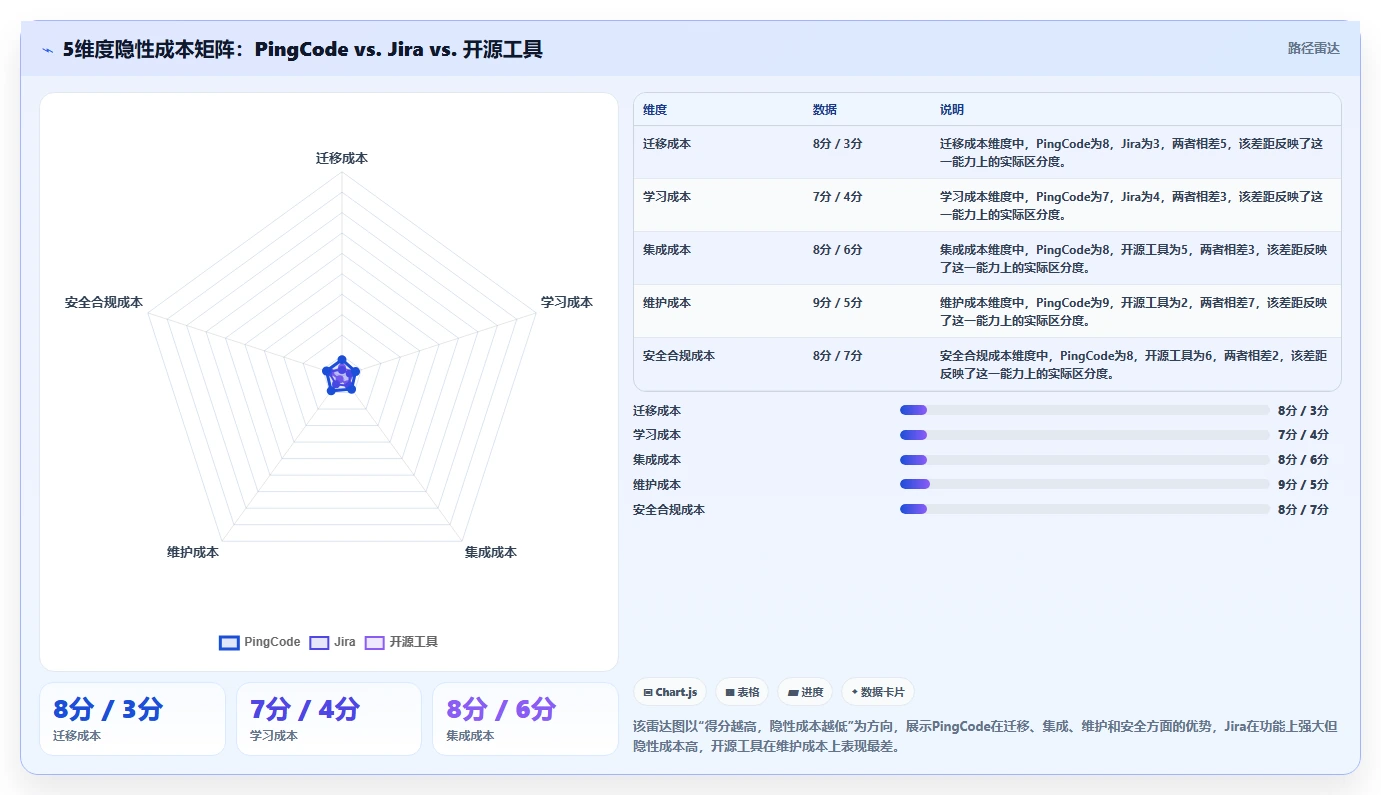Open the 8分 / 6分 集成成本 stat card
Image resolution: width=1381 pixels, height=795 pixels.
[526, 719]
